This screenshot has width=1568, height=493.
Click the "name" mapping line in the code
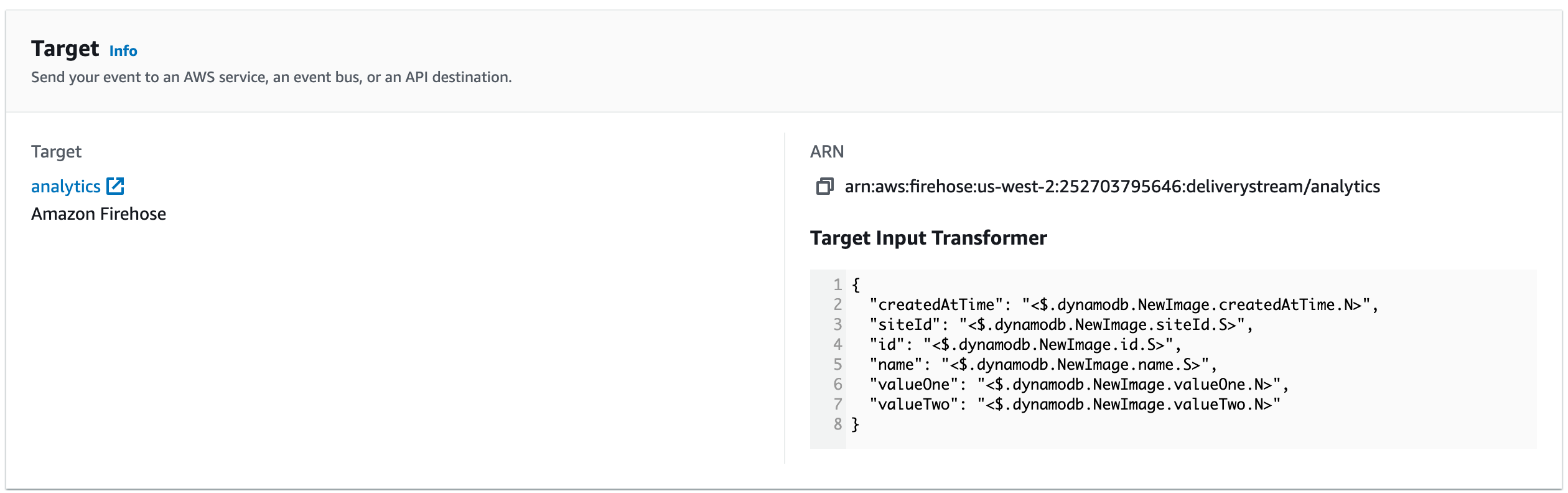[1043, 365]
